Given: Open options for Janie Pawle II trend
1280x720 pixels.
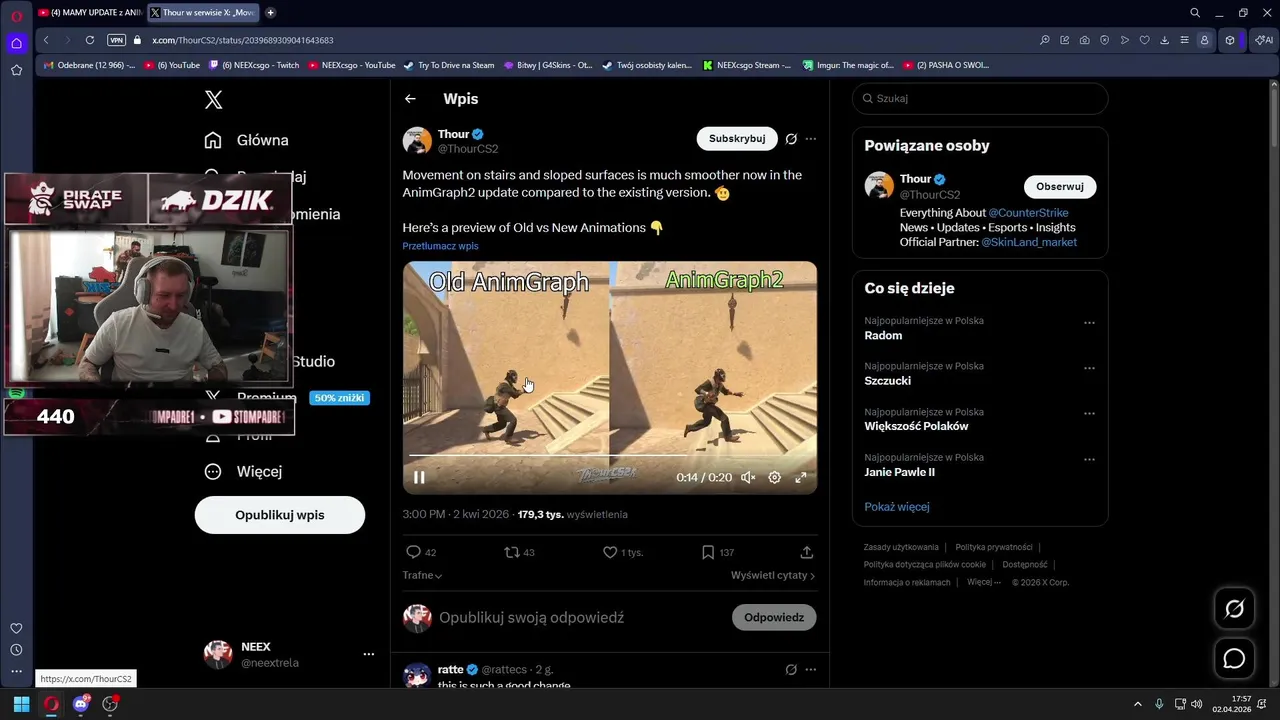Looking at the screenshot, I should click(1089, 459).
